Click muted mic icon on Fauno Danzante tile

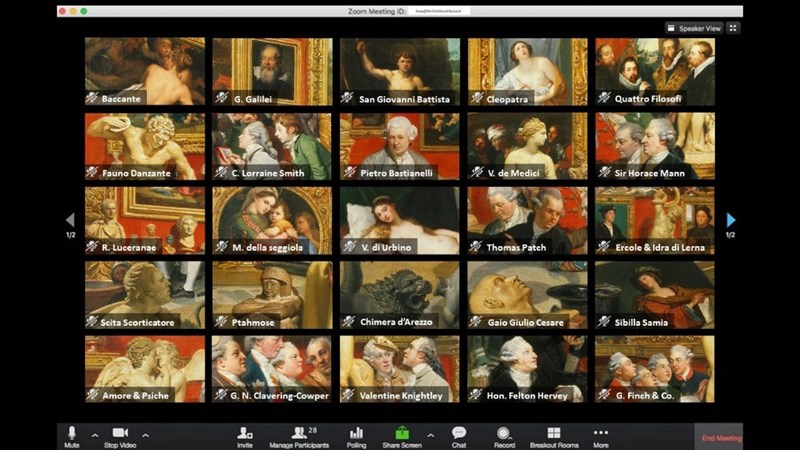click(x=92, y=172)
